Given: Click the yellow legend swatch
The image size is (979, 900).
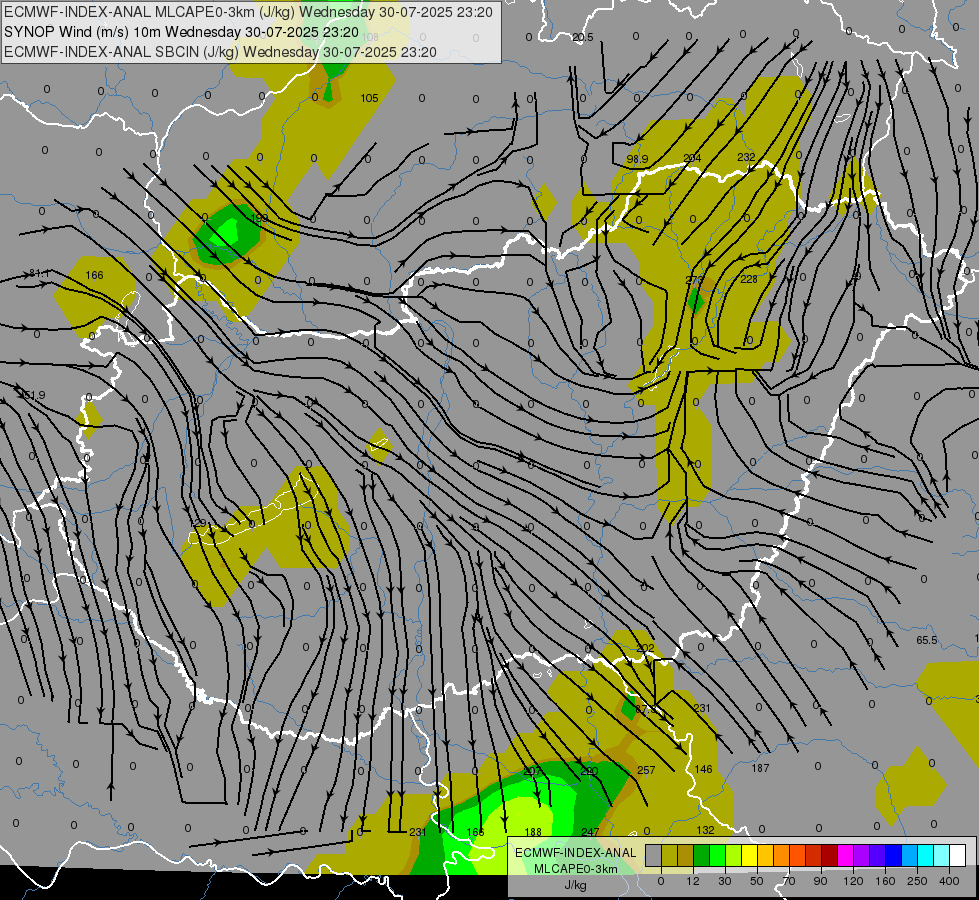Looking at the screenshot, I should [750, 856].
